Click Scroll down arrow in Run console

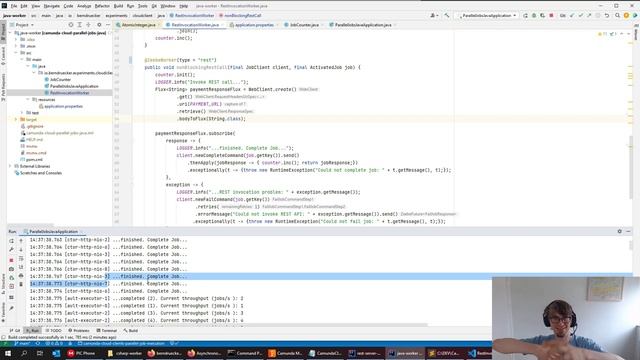click(21, 250)
